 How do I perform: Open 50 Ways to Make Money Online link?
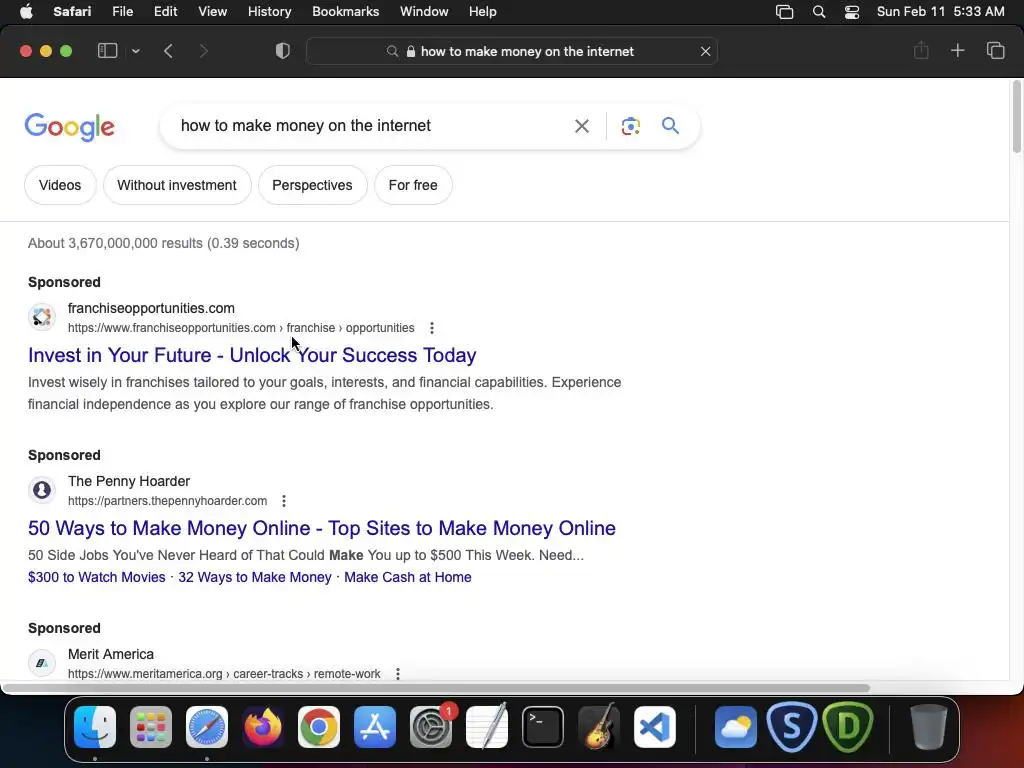pos(322,528)
